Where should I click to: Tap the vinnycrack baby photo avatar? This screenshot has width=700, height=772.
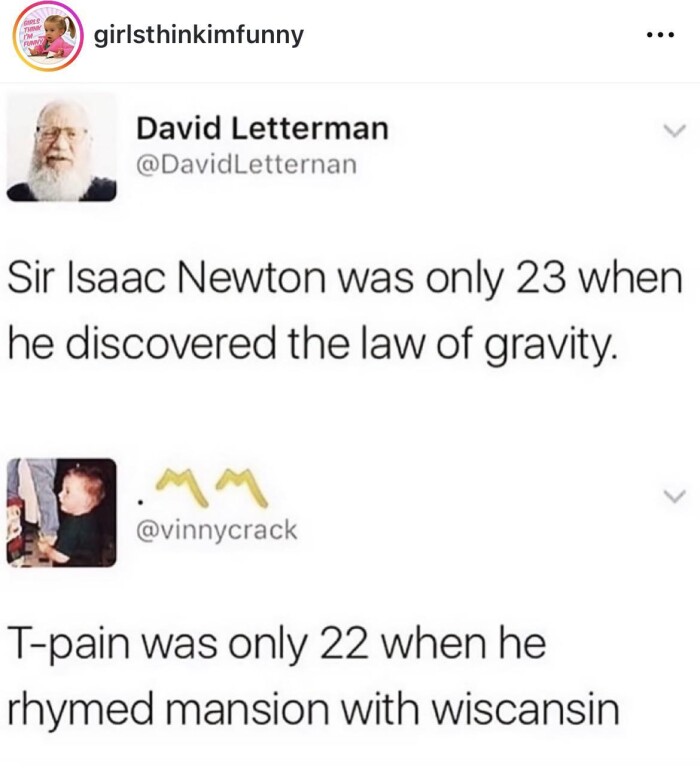62,513
